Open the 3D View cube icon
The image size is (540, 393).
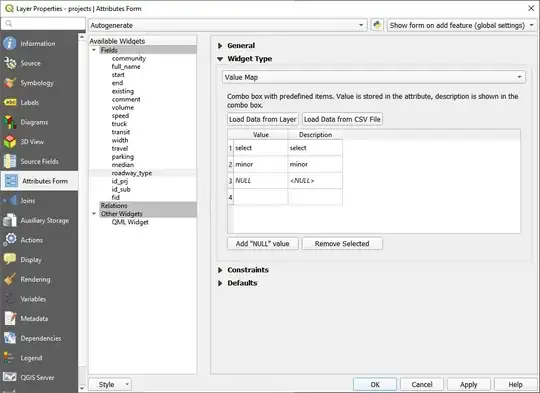point(10,142)
